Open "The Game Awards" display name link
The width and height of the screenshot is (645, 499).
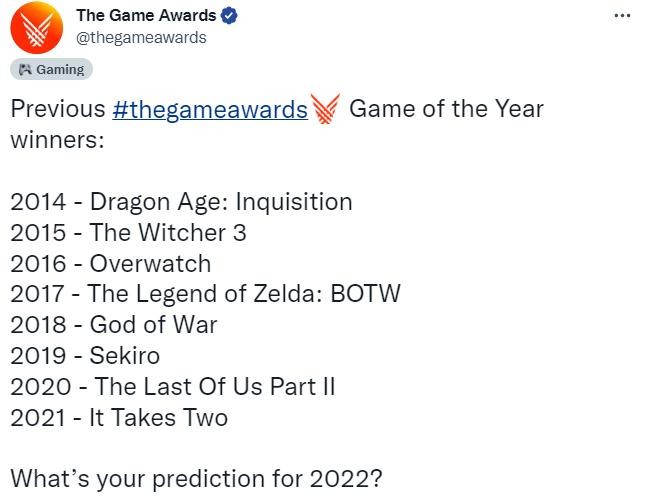coord(146,16)
